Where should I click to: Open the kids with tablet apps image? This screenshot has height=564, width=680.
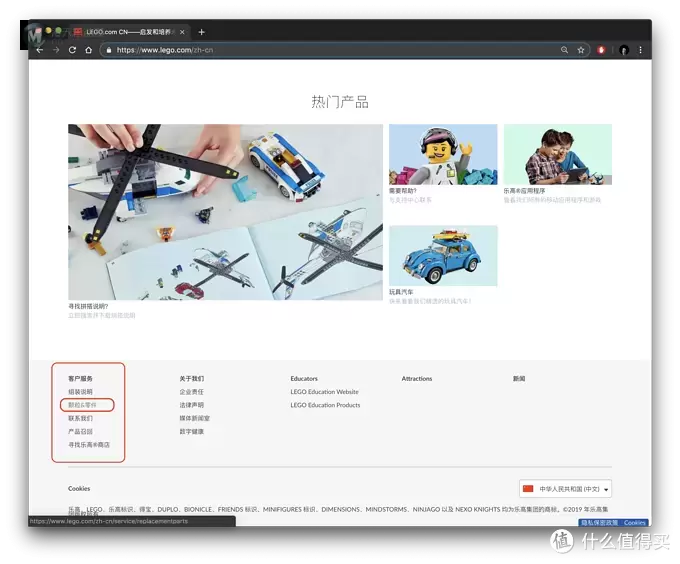pos(558,154)
